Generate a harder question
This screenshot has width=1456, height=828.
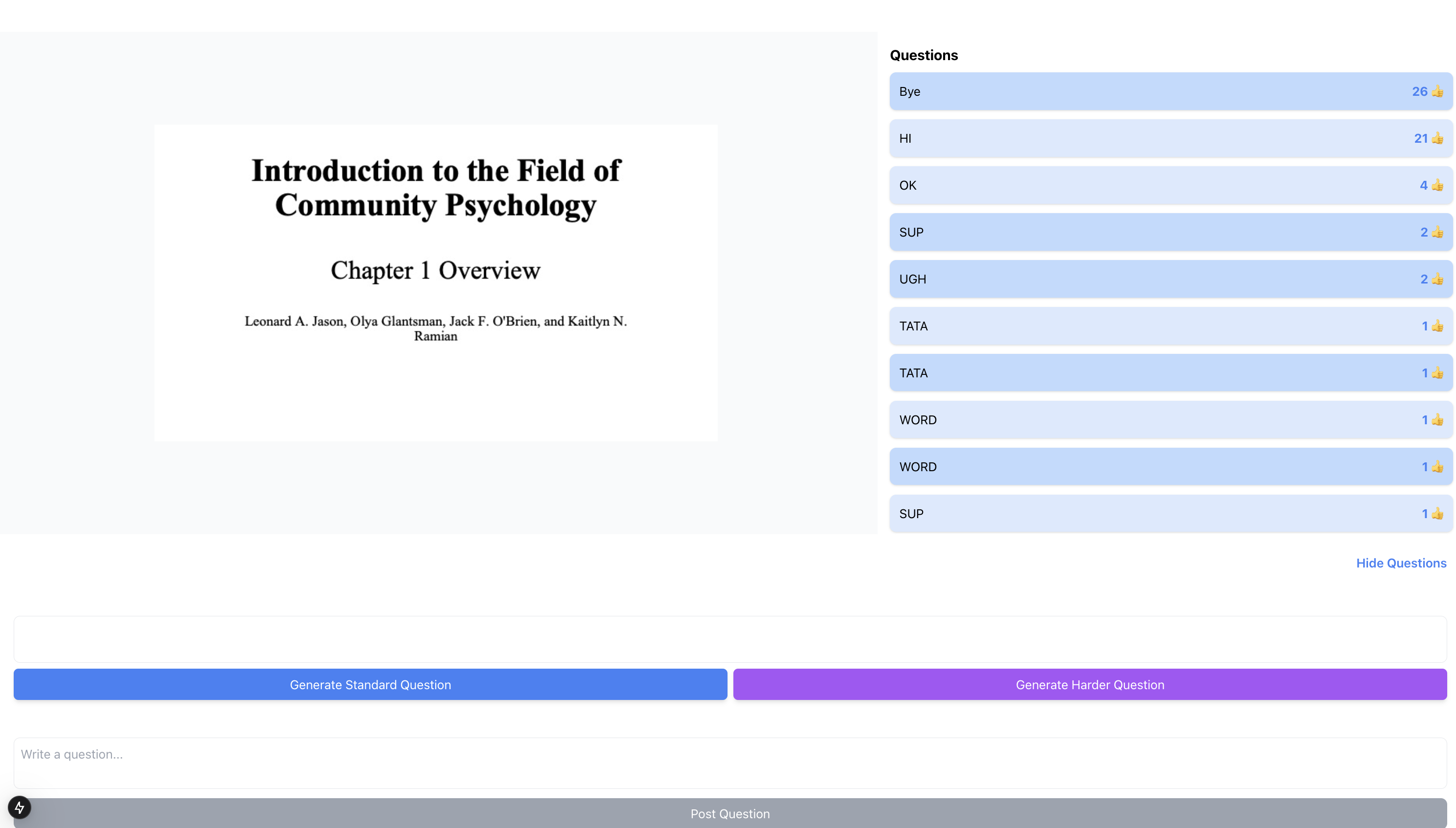click(1090, 685)
